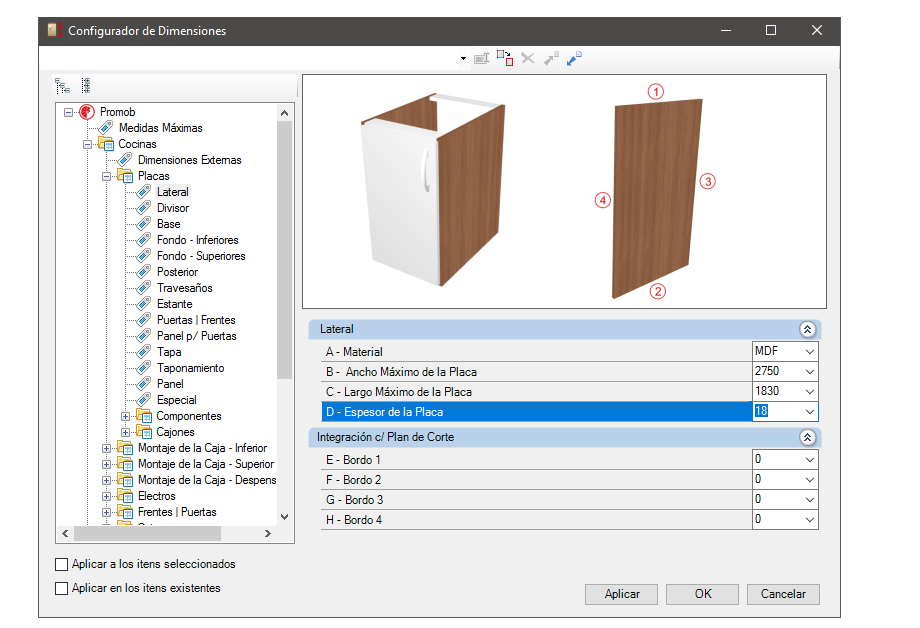Click the greyed rename toolbar icon
The width and height of the screenshot is (920, 628).
[x=482, y=59]
